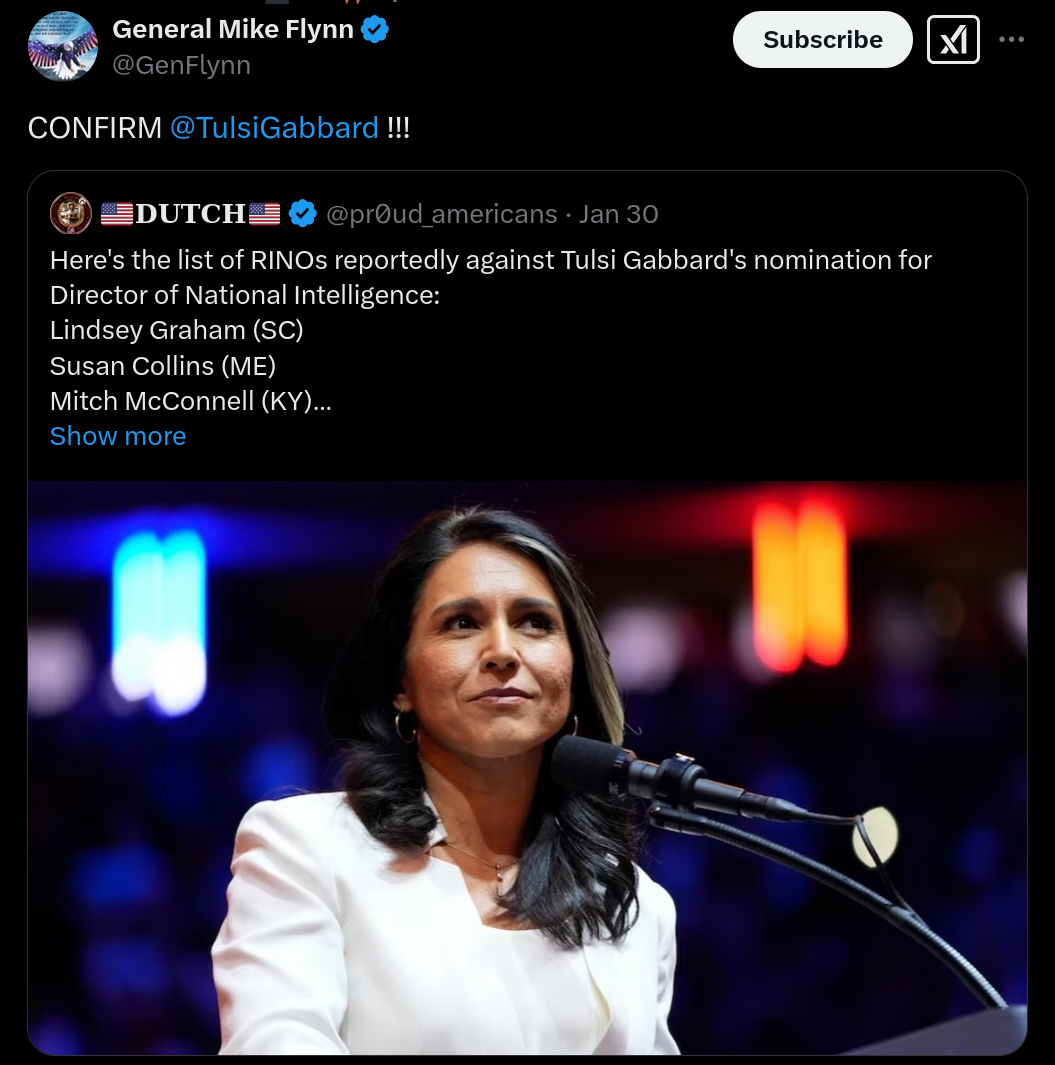The image size is (1055, 1065).
Task: Click the flag emoji before DUTCH
Action: click(117, 214)
